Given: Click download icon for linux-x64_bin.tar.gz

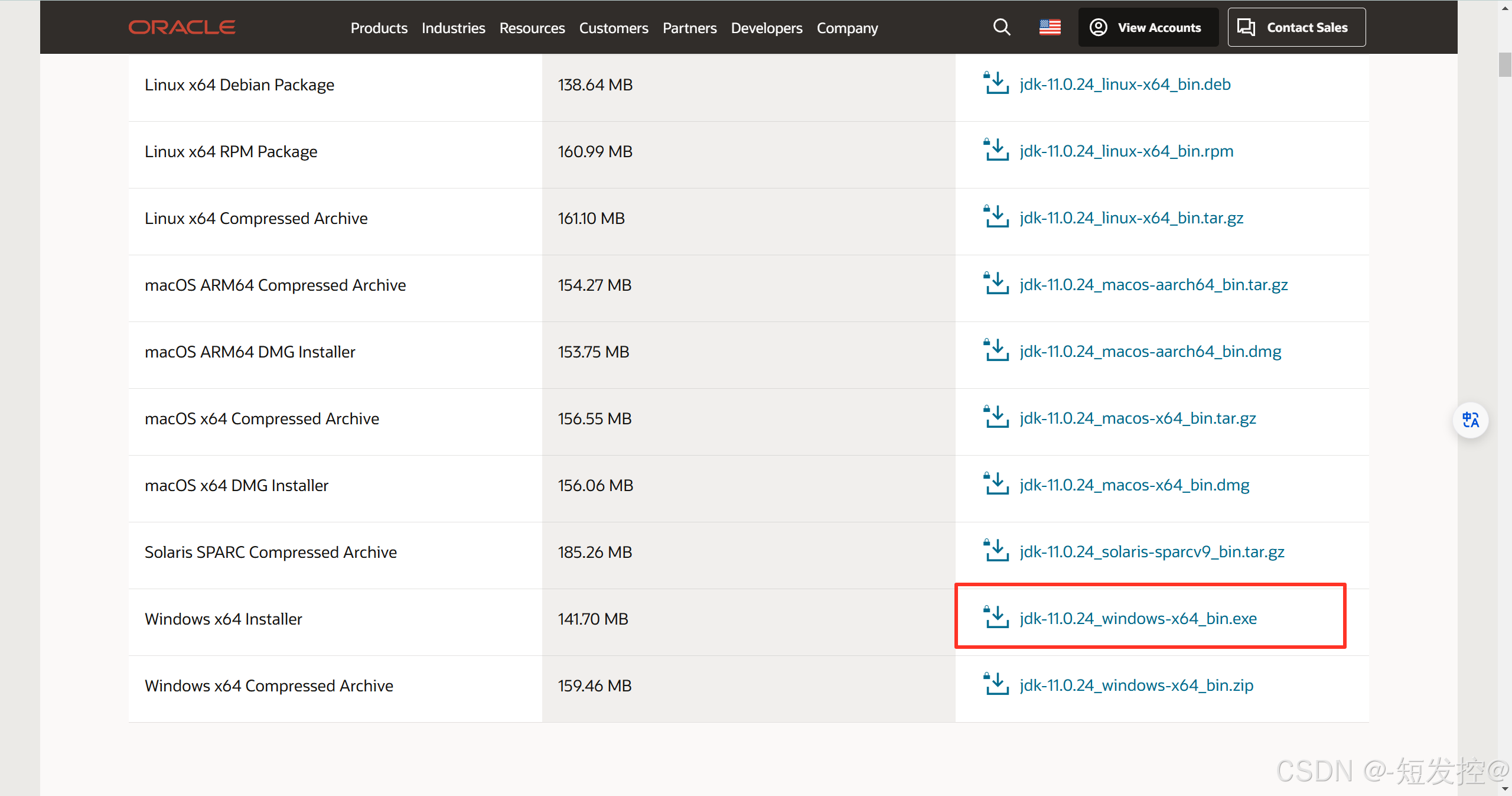Looking at the screenshot, I should pyautogui.click(x=996, y=217).
